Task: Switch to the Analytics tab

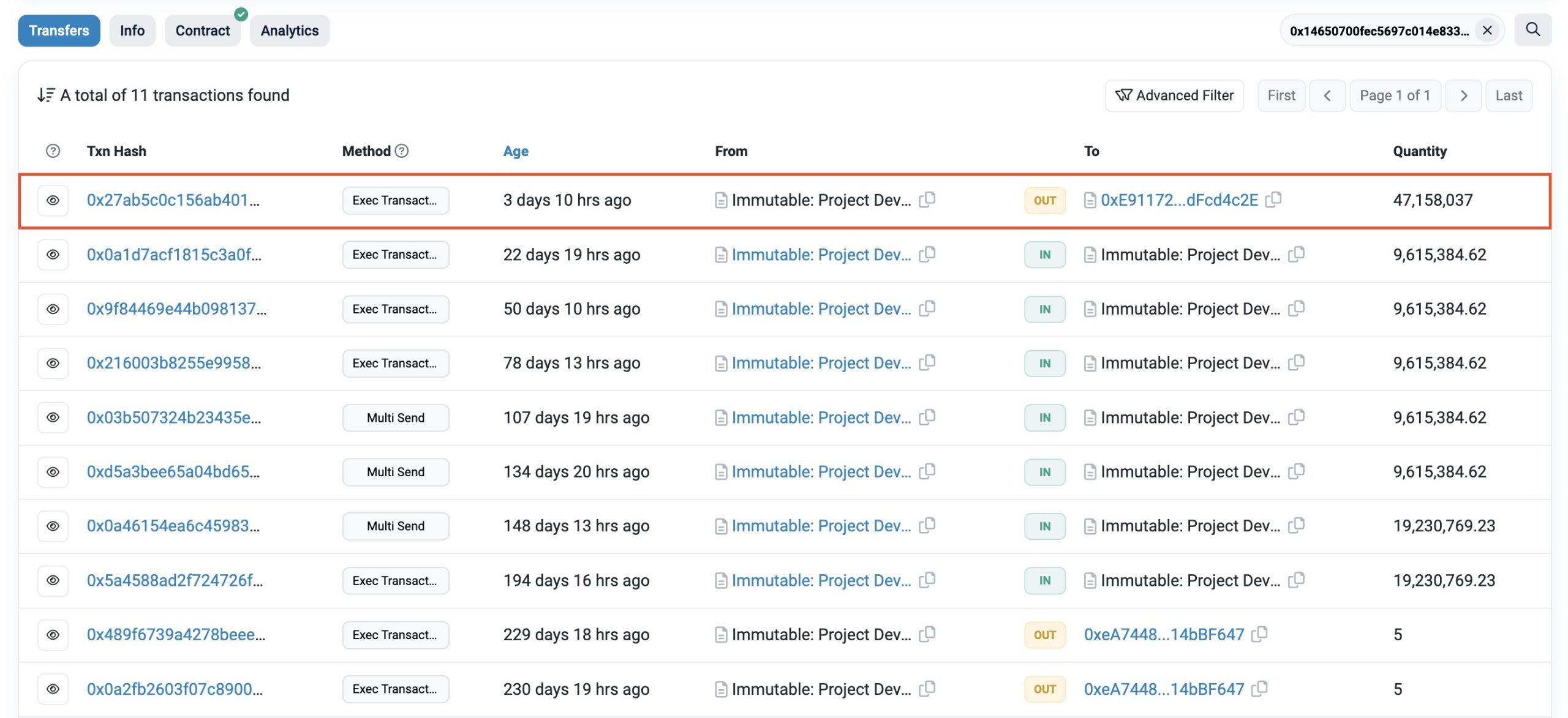Action: 290,31
